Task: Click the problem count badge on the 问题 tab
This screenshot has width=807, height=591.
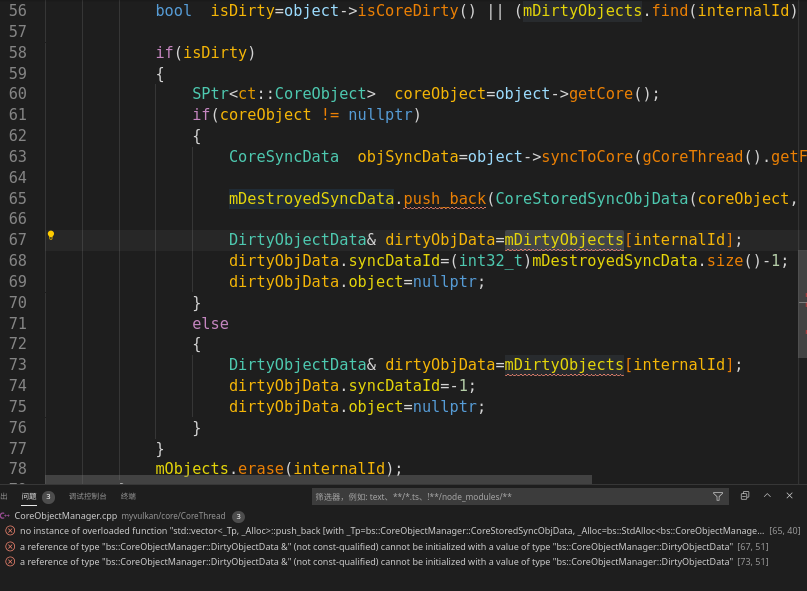Action: [48, 497]
